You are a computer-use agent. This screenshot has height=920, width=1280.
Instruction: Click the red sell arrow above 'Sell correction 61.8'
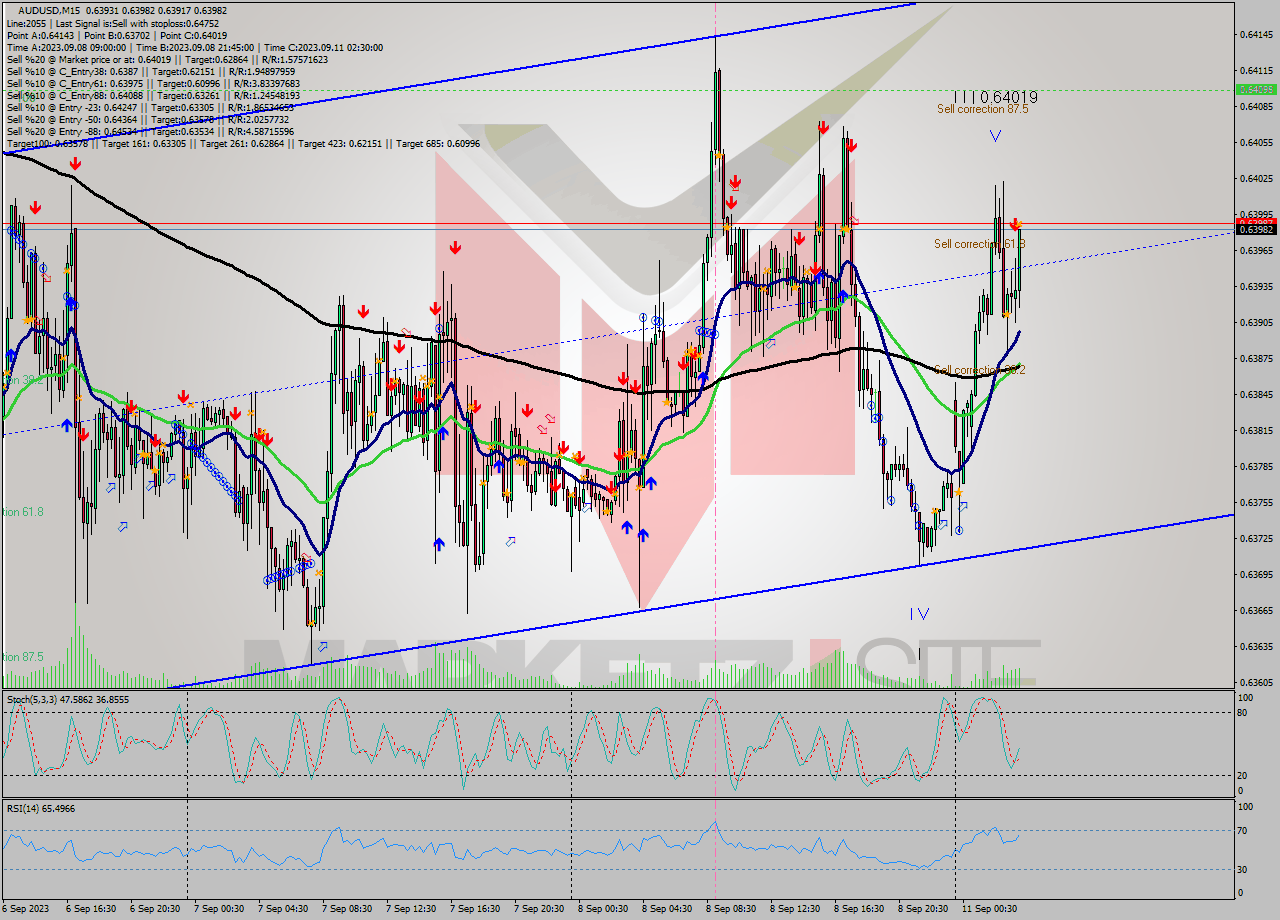click(x=1015, y=225)
